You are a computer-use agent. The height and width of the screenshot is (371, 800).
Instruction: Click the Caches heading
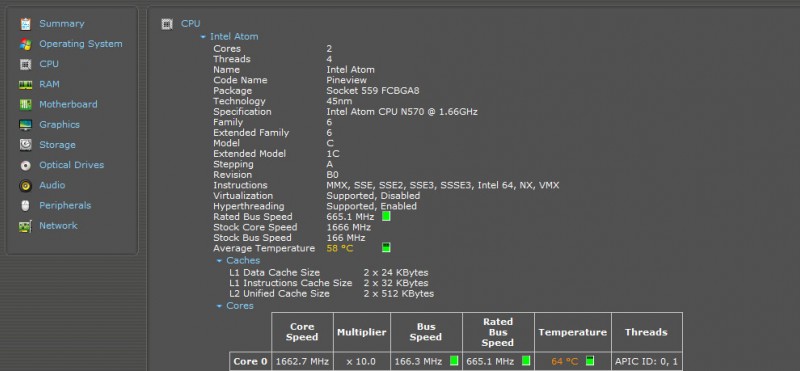tap(243, 260)
